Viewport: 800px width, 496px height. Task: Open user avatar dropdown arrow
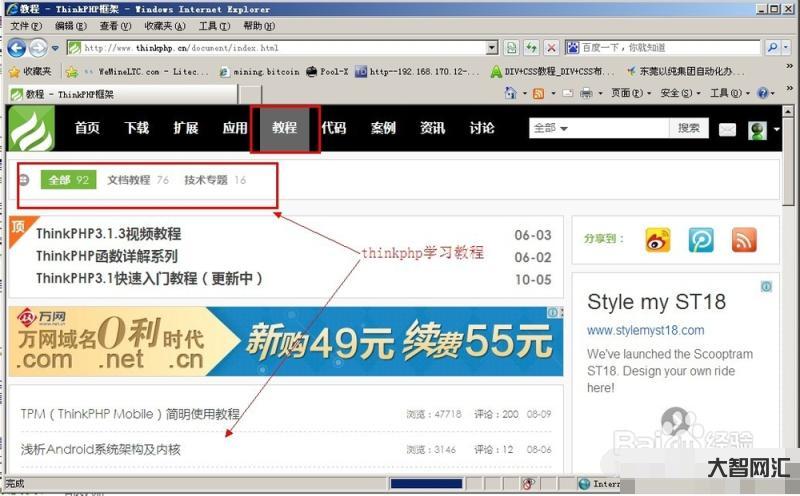(x=776, y=129)
